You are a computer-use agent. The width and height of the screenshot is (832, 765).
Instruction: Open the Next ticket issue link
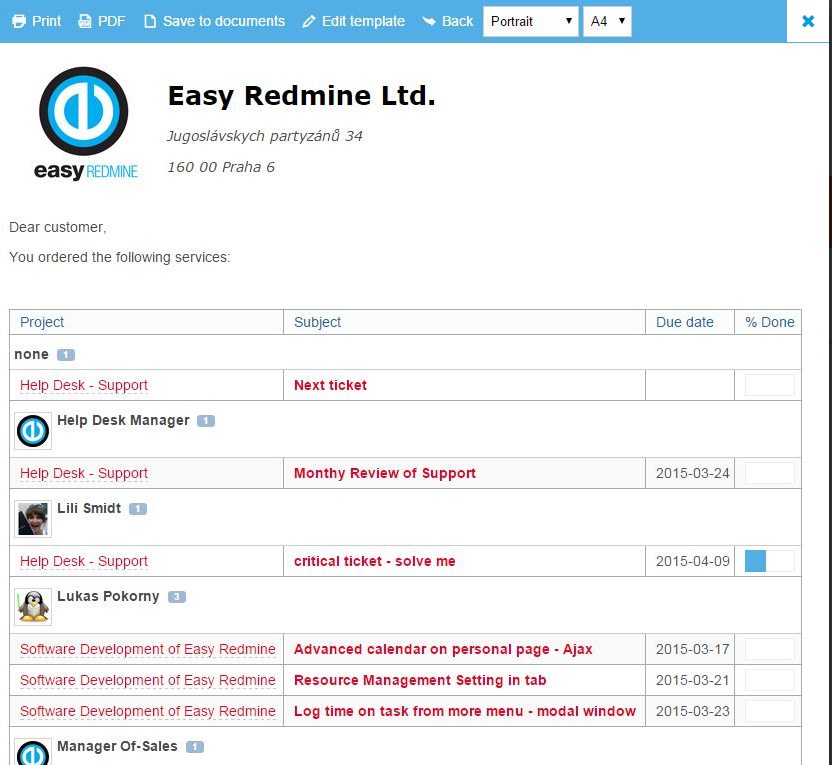(x=330, y=385)
